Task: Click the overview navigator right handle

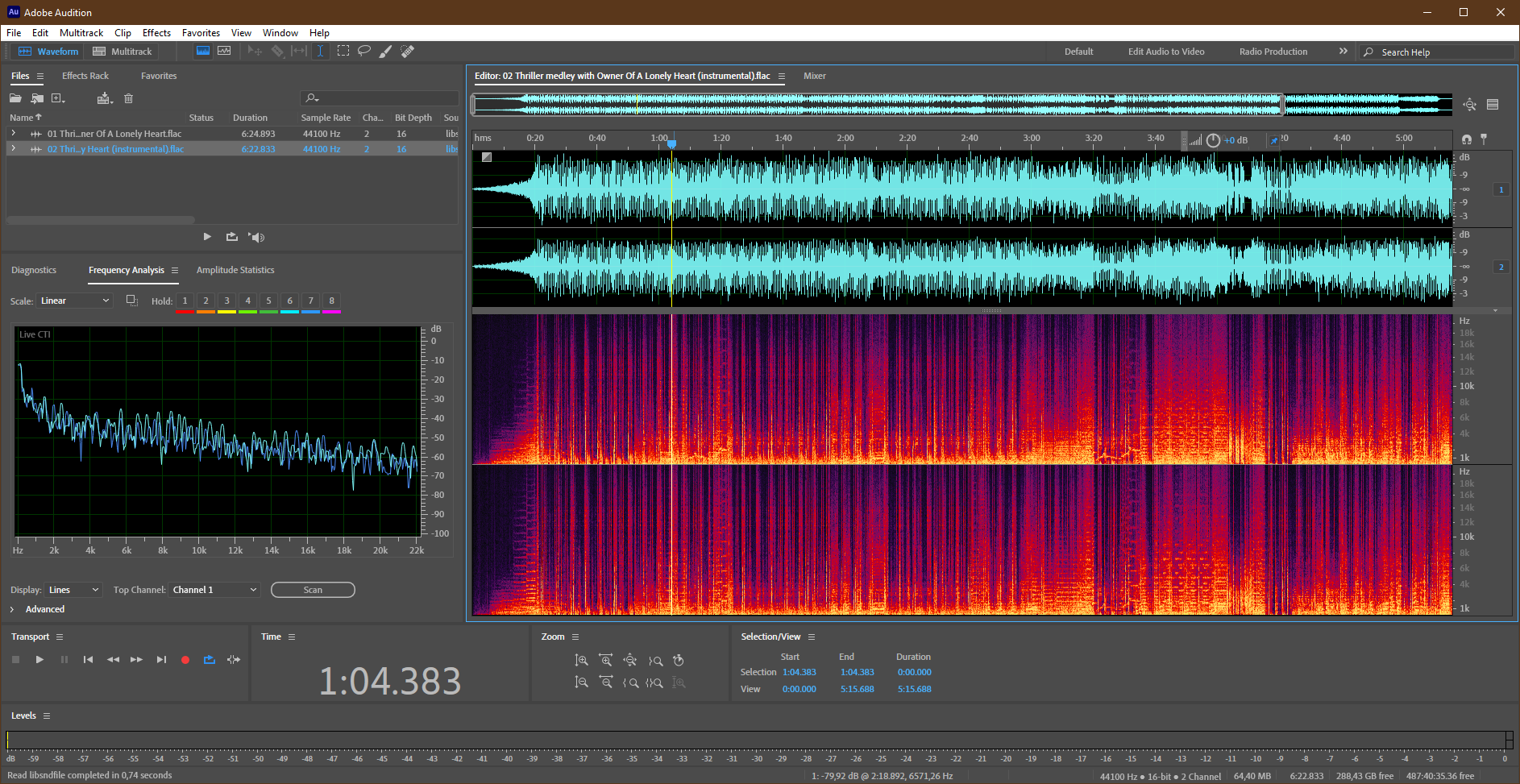Action: (1282, 104)
